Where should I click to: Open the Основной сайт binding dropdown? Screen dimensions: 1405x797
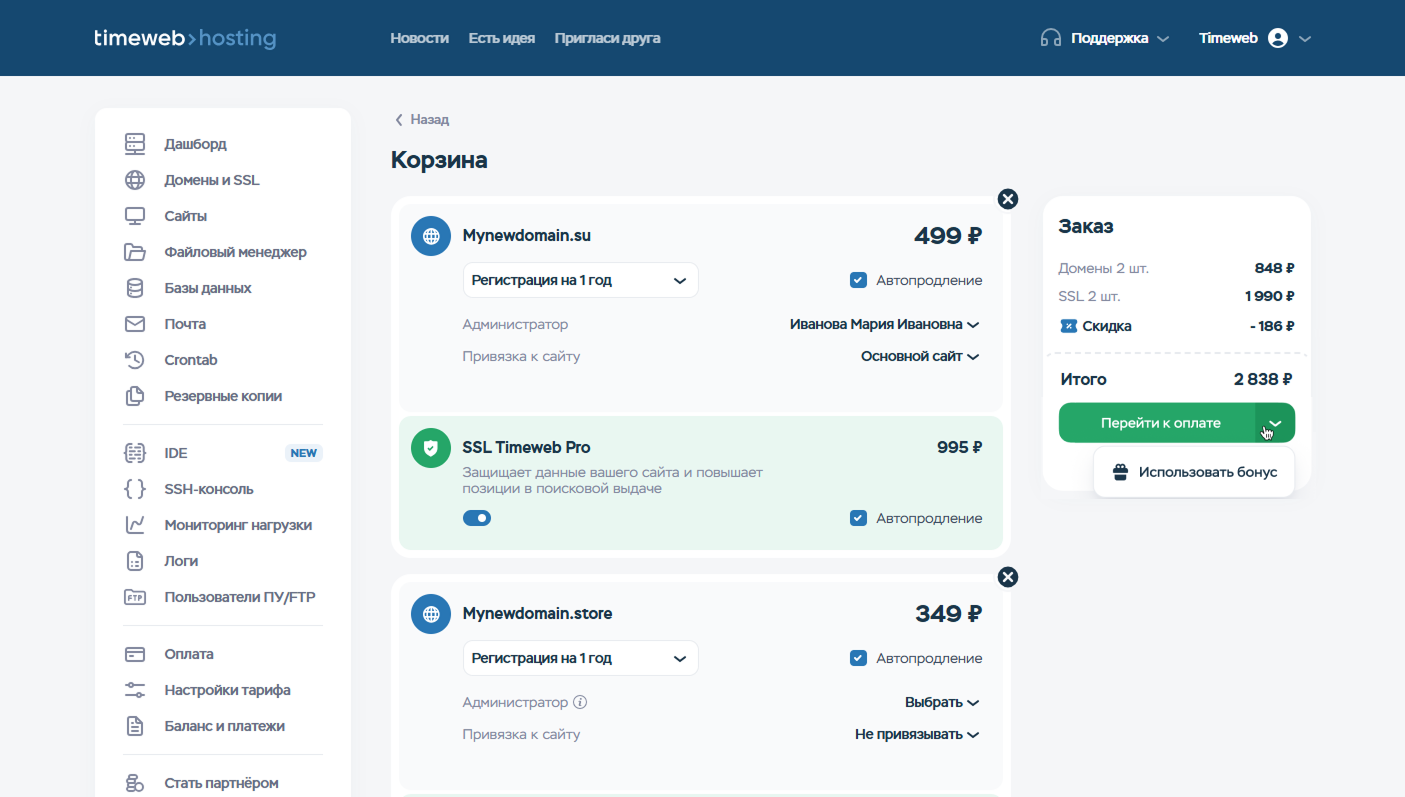click(x=920, y=356)
